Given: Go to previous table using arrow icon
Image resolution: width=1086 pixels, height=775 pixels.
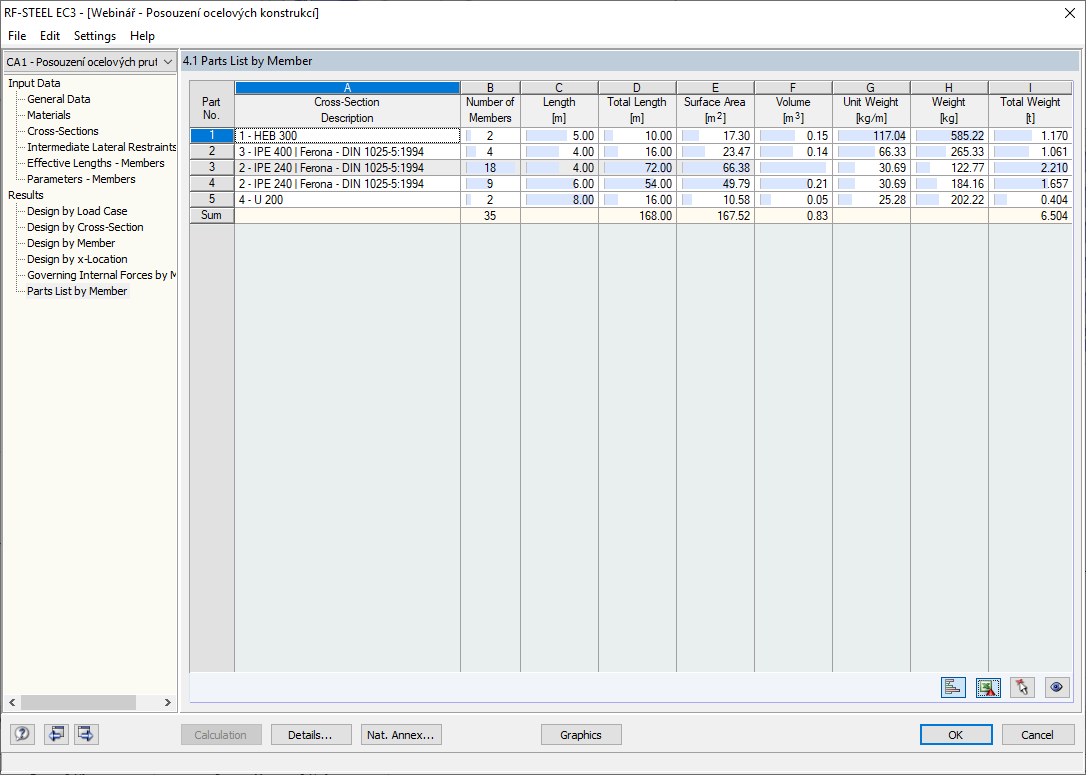Looking at the screenshot, I should 56,733.
